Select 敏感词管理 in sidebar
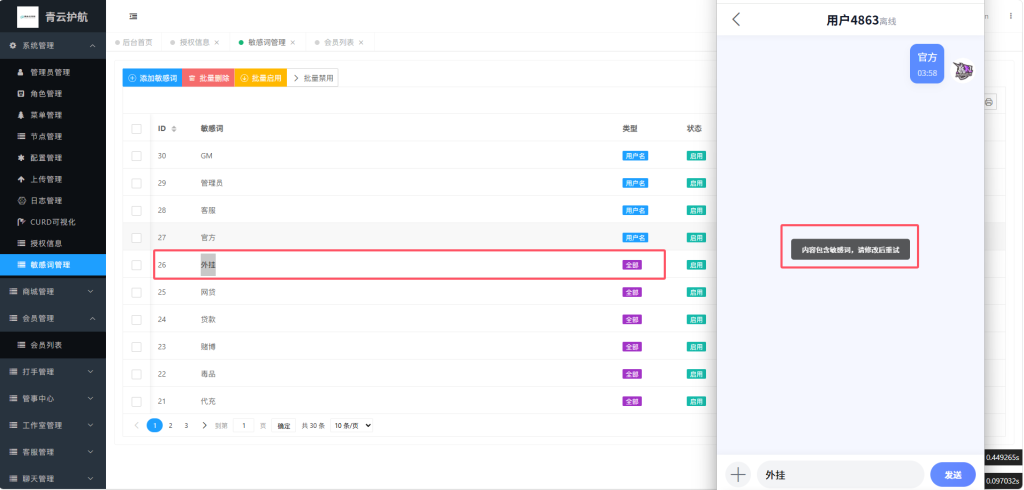1024x490 pixels. [x=53, y=265]
